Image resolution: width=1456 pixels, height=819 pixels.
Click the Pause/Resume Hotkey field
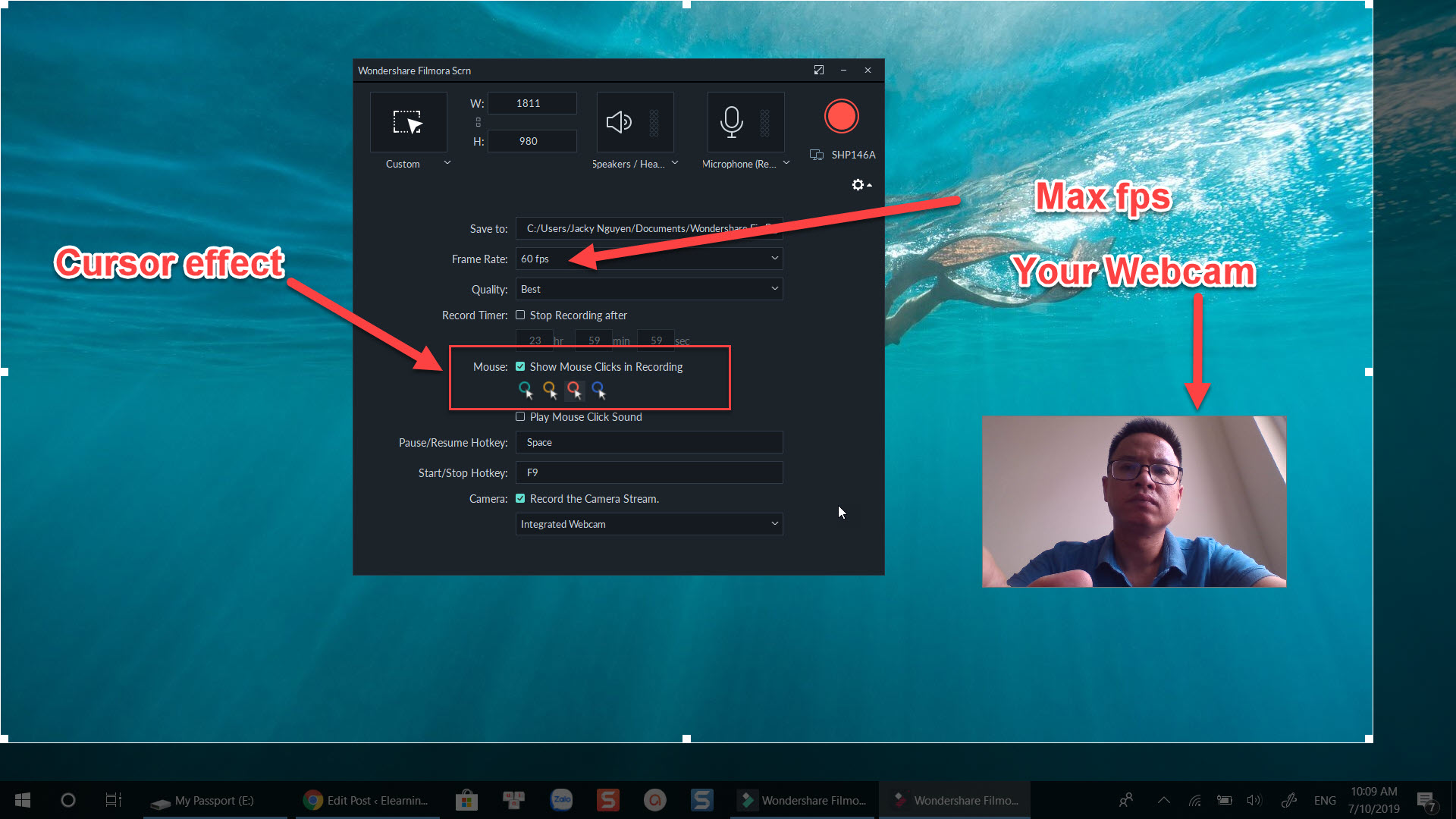(x=648, y=442)
